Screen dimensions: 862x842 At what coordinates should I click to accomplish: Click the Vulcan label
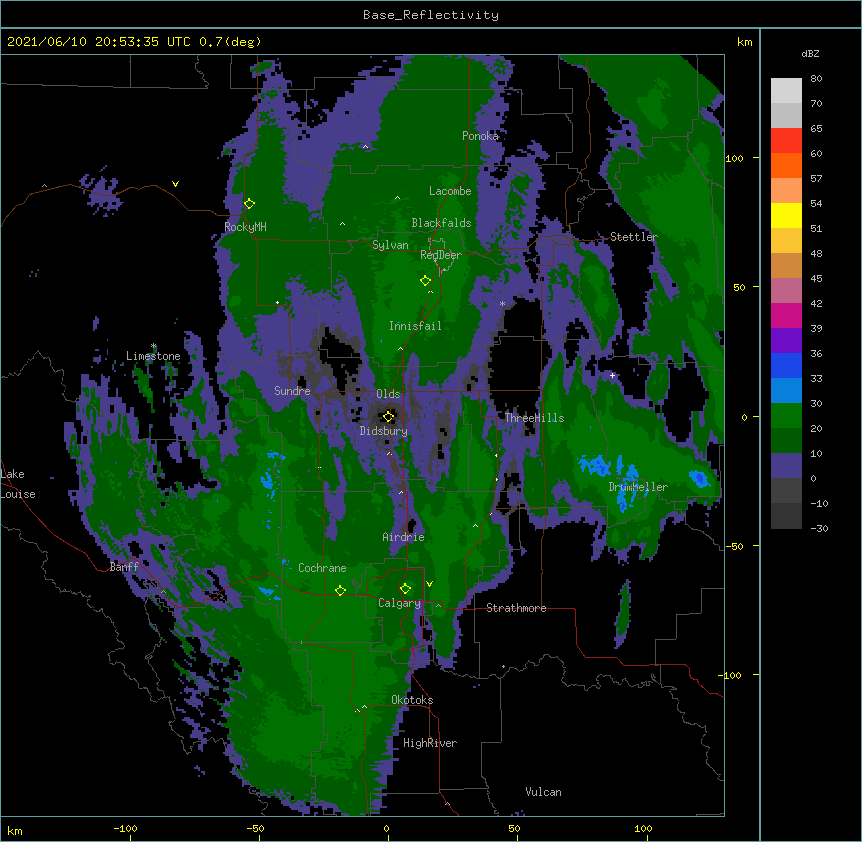(x=543, y=792)
